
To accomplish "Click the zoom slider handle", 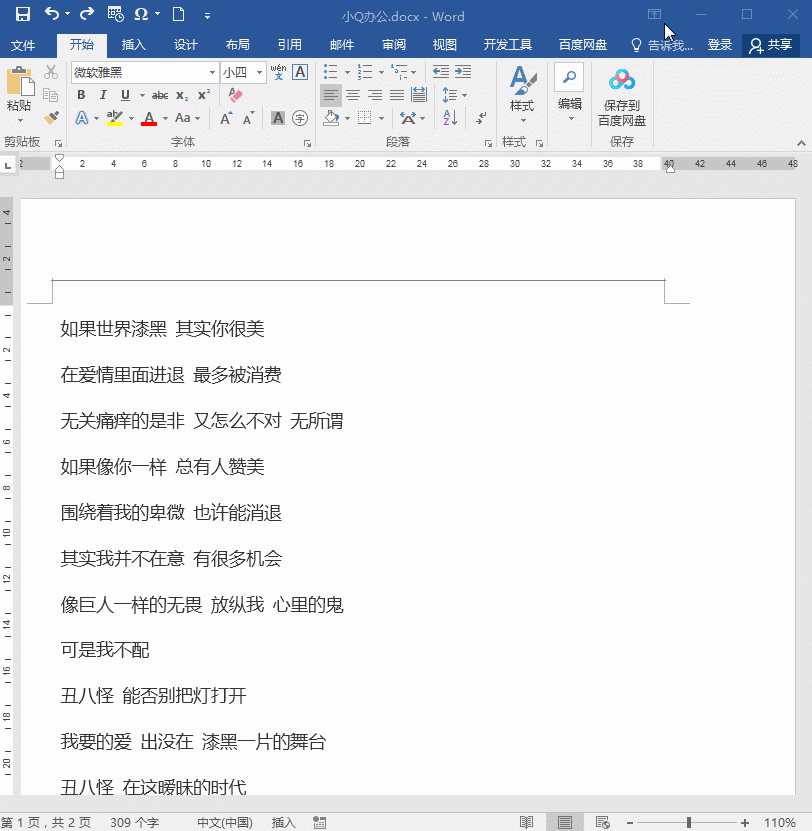I will [x=689, y=823].
